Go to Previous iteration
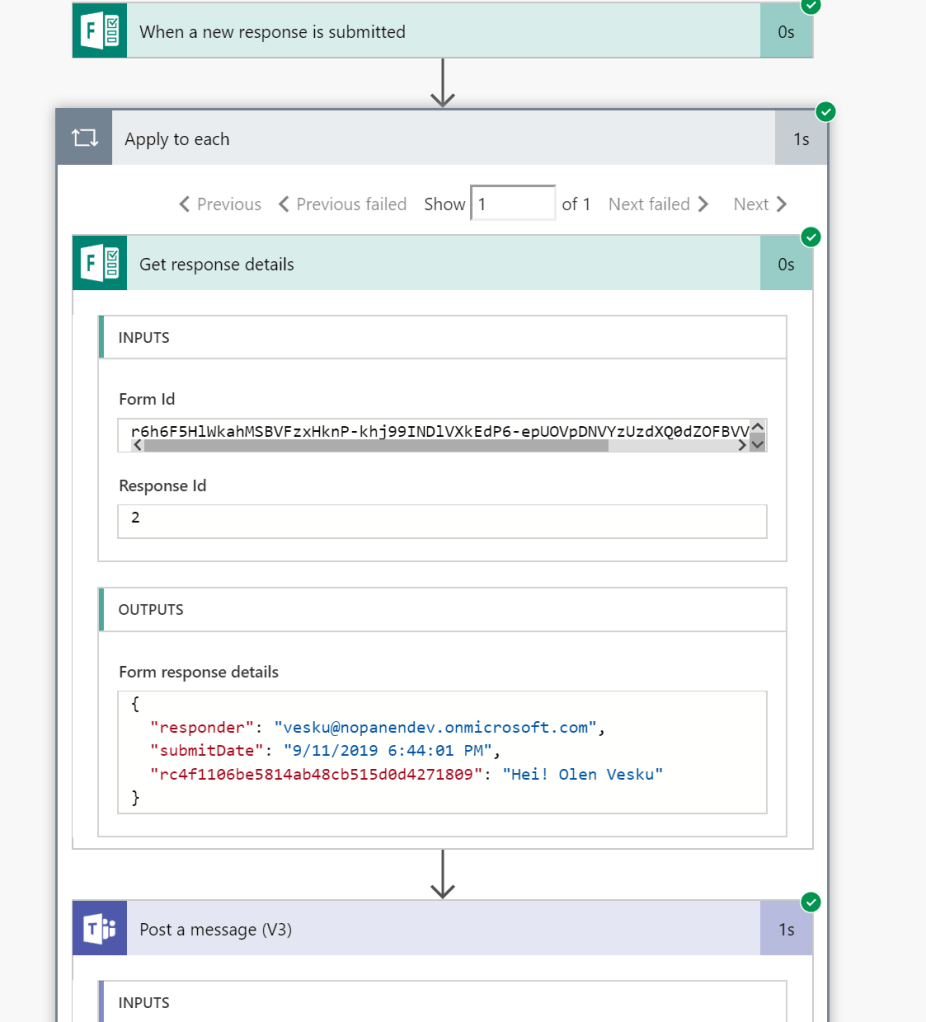This screenshot has height=1022, width=926. [220, 204]
